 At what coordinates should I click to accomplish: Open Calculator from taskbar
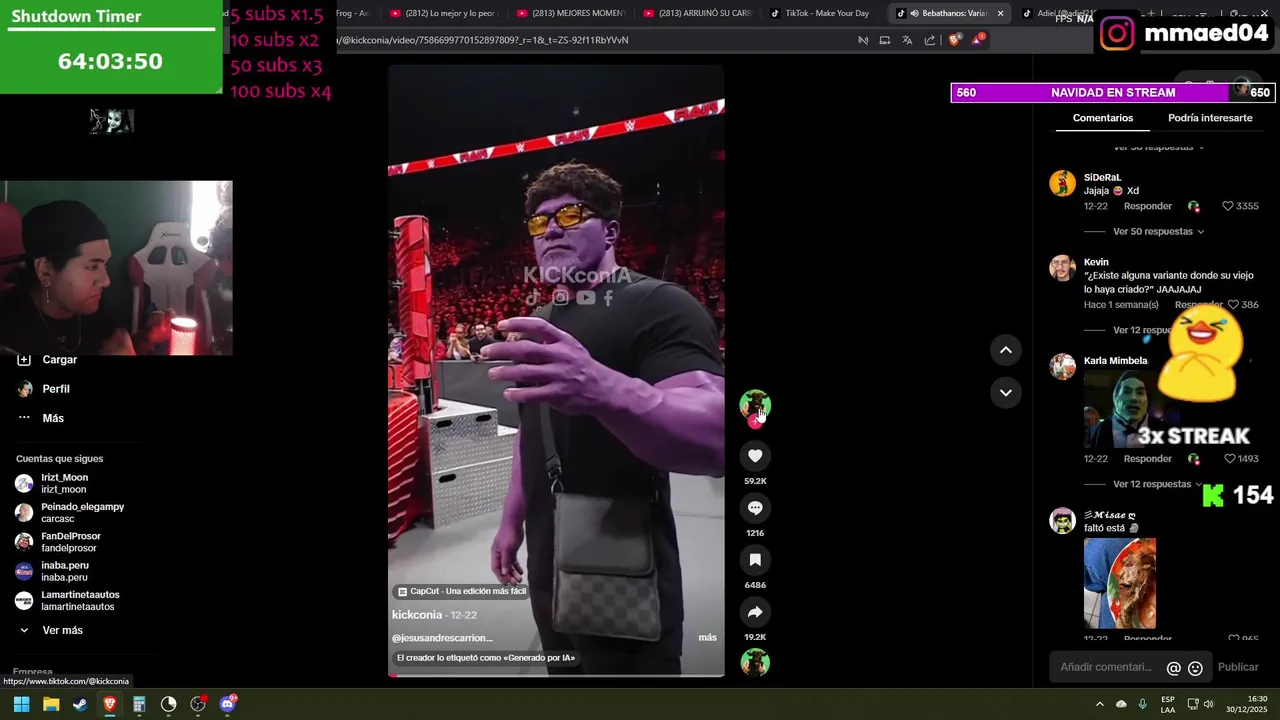coord(139,704)
